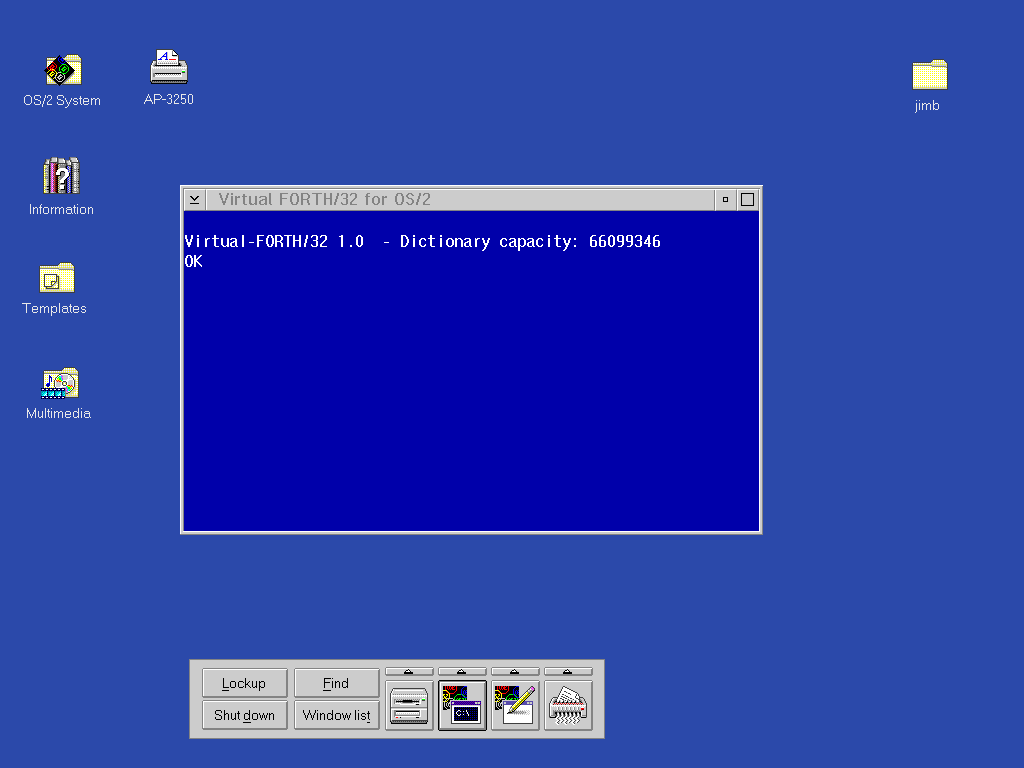Viewport: 1024px width, 768px height.
Task: Open the drawer above the Shredder icon
Action: coord(568,671)
